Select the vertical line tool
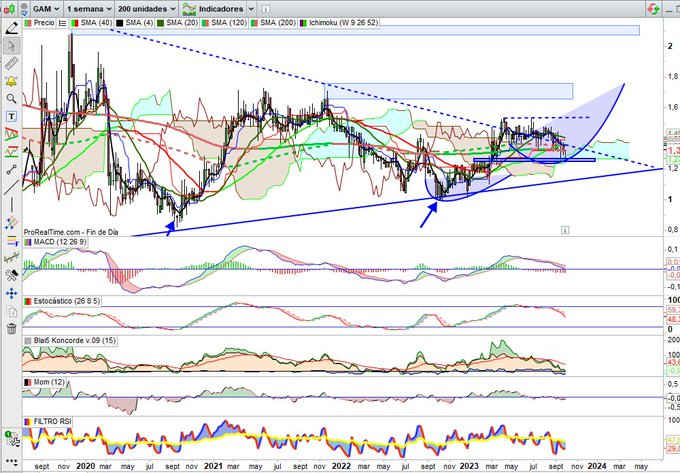This screenshot has height=473, width=680. point(12,204)
